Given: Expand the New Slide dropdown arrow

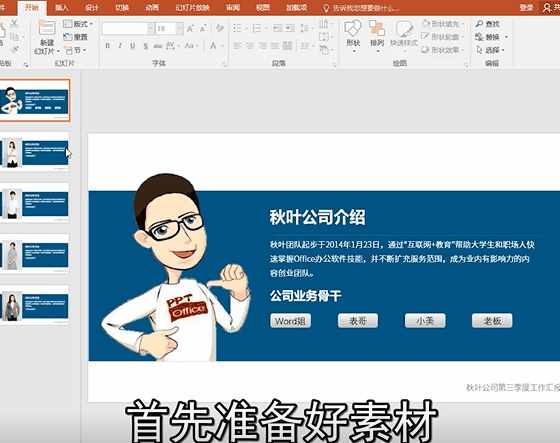Looking at the screenshot, I should click(58, 51).
